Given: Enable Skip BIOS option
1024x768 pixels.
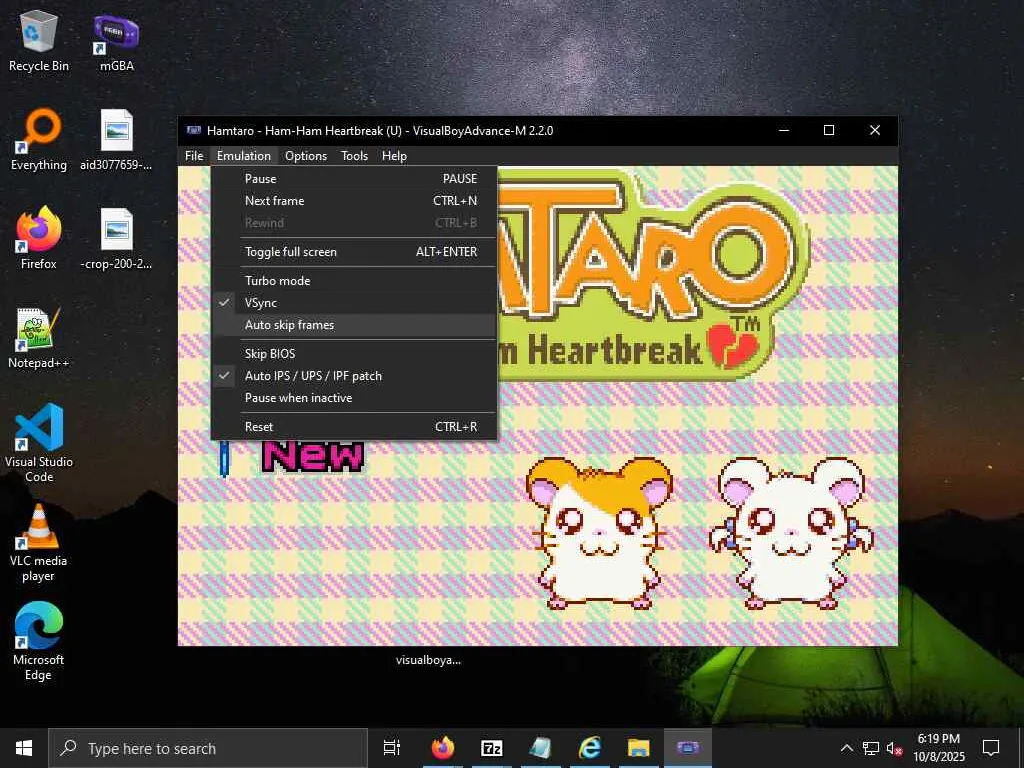Looking at the screenshot, I should 353,353.
